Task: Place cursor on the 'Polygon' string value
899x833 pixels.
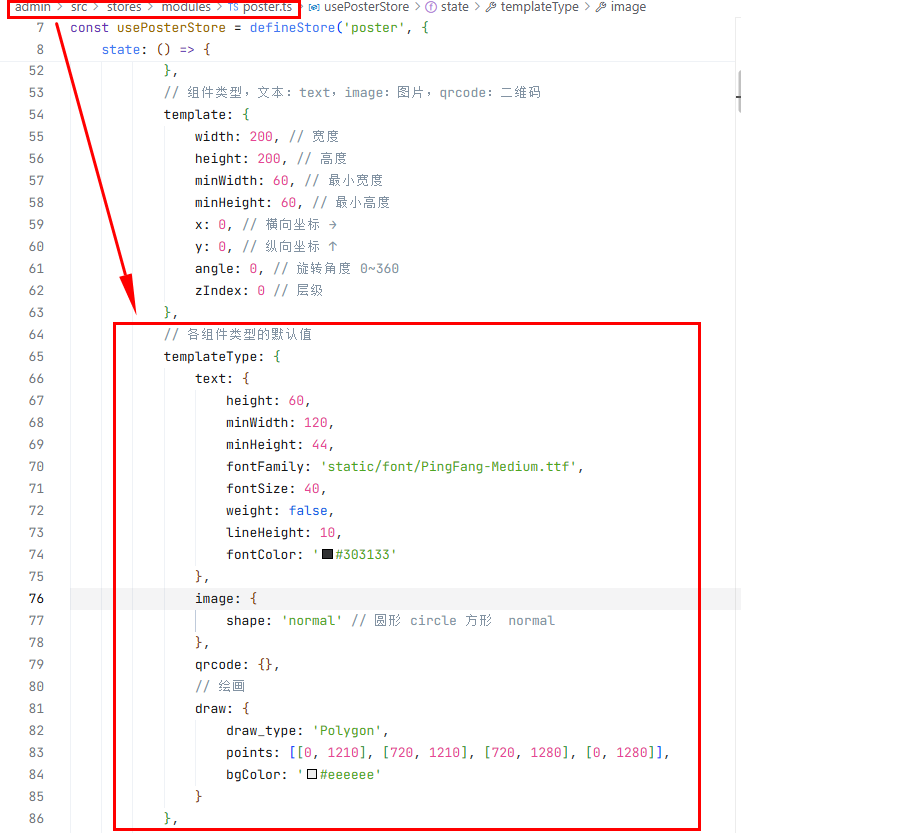Action: click(x=347, y=730)
